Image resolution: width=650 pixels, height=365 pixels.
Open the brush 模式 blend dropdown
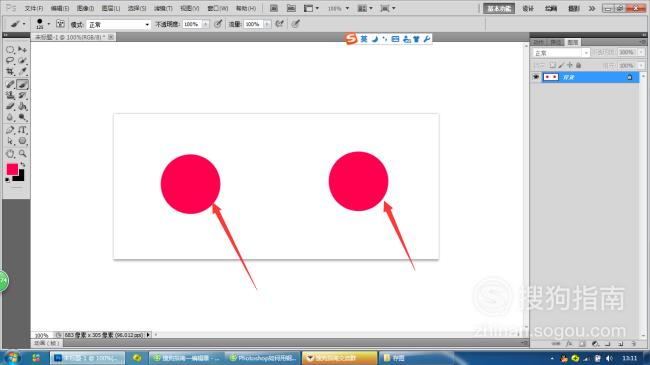pos(118,24)
